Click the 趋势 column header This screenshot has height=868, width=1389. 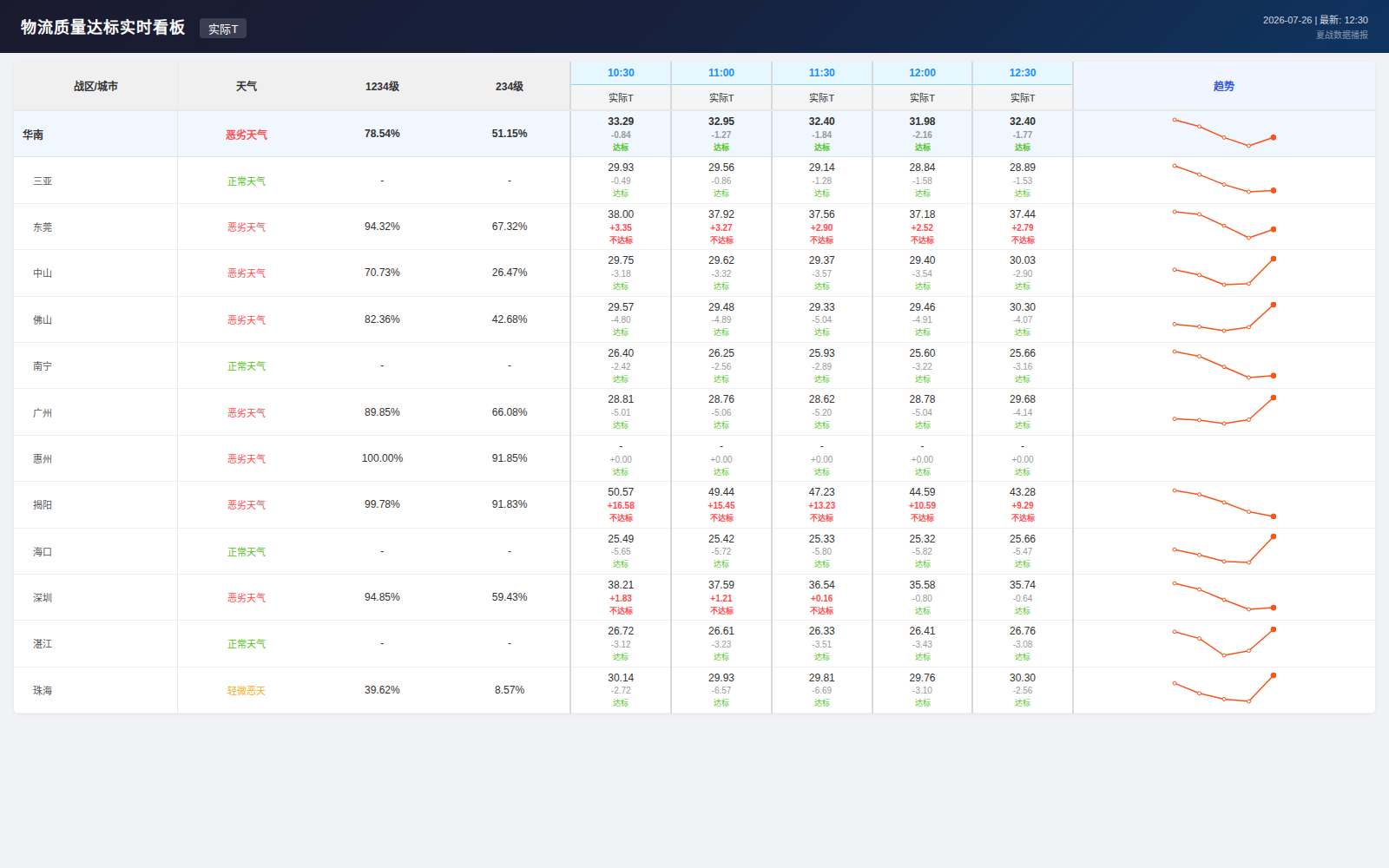point(1224,86)
